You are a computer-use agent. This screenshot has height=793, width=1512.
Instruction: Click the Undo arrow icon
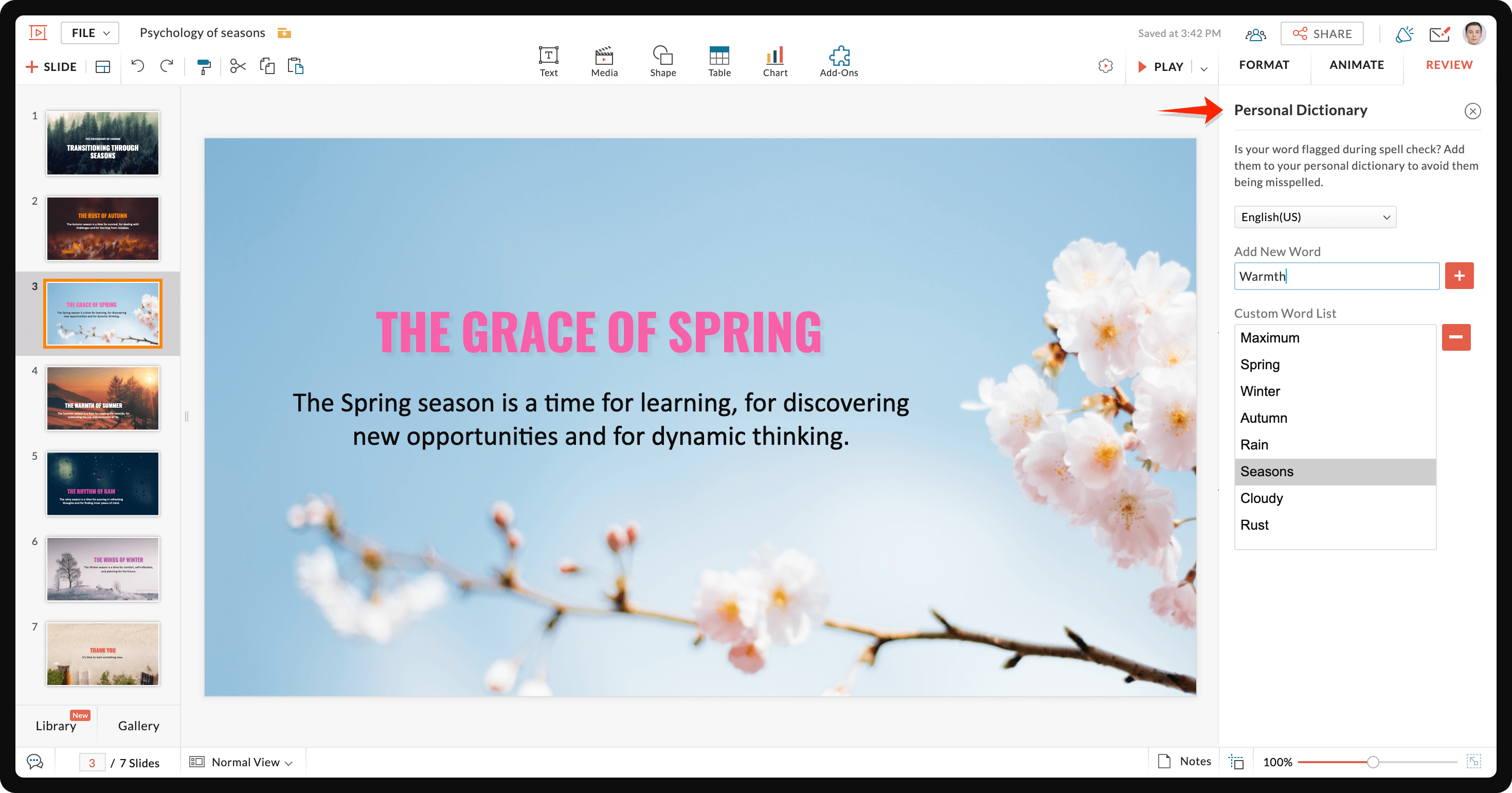(137, 66)
